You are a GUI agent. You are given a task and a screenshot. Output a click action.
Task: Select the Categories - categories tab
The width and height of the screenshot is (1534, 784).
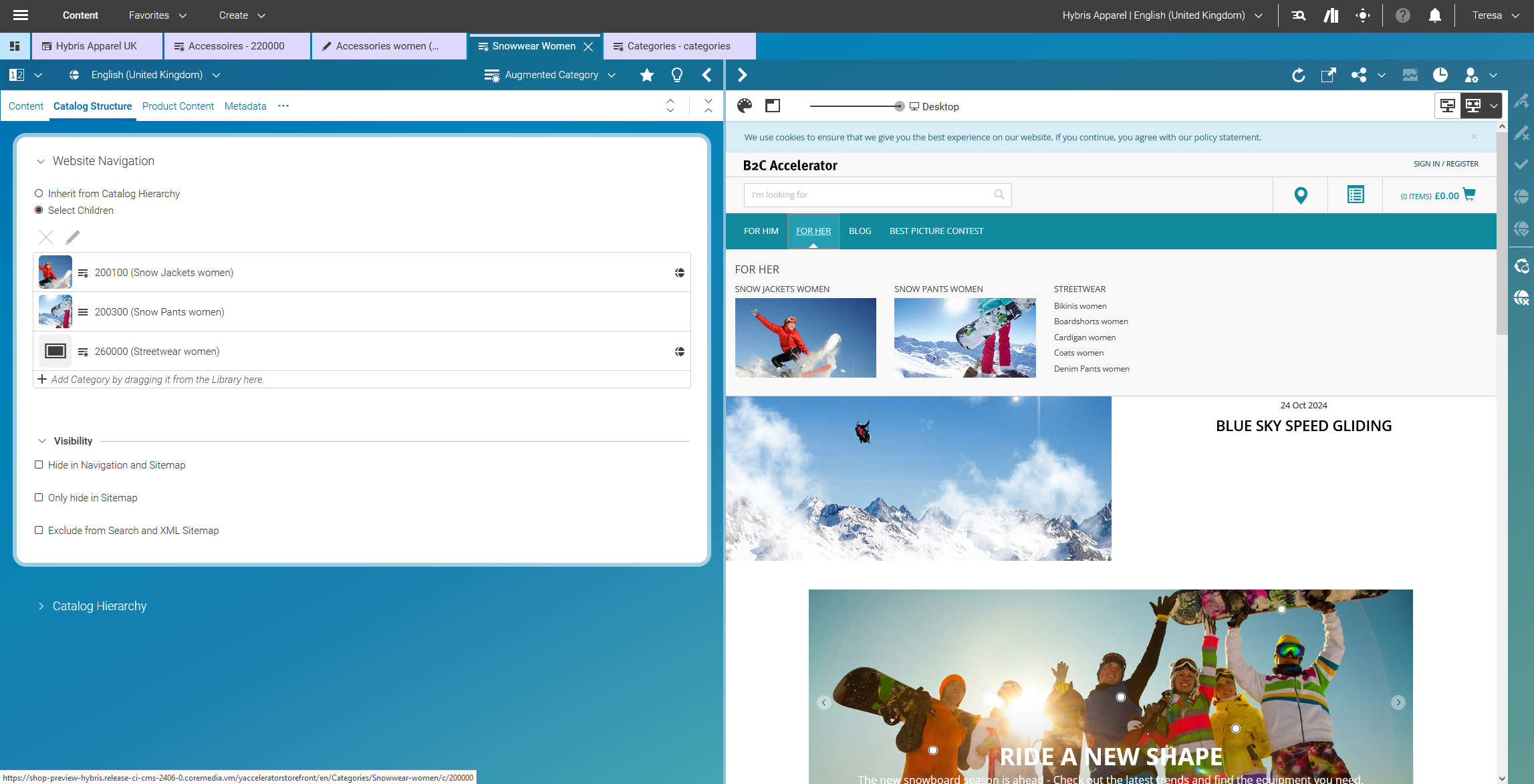click(x=678, y=46)
